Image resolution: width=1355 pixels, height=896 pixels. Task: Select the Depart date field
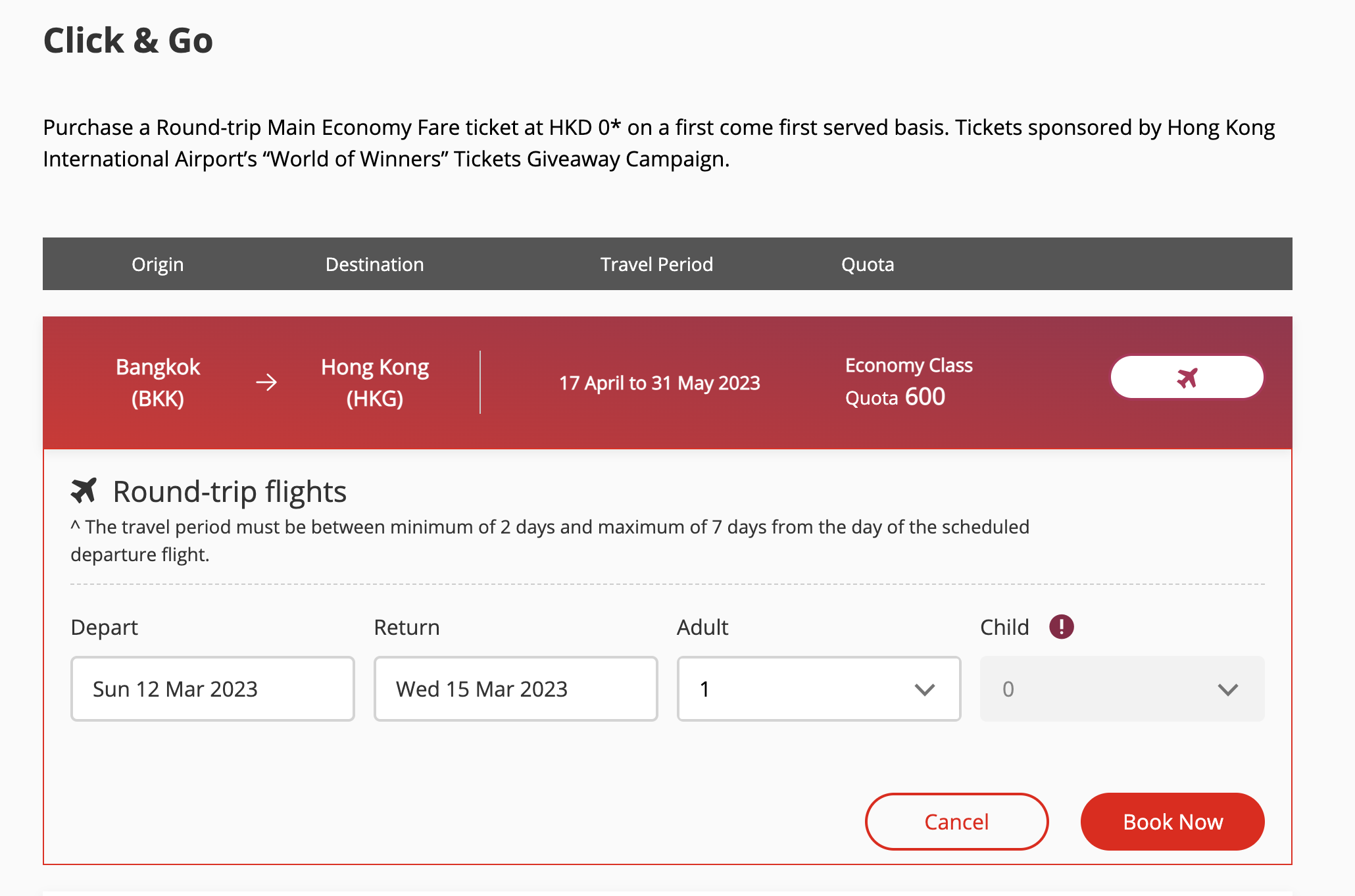point(212,689)
